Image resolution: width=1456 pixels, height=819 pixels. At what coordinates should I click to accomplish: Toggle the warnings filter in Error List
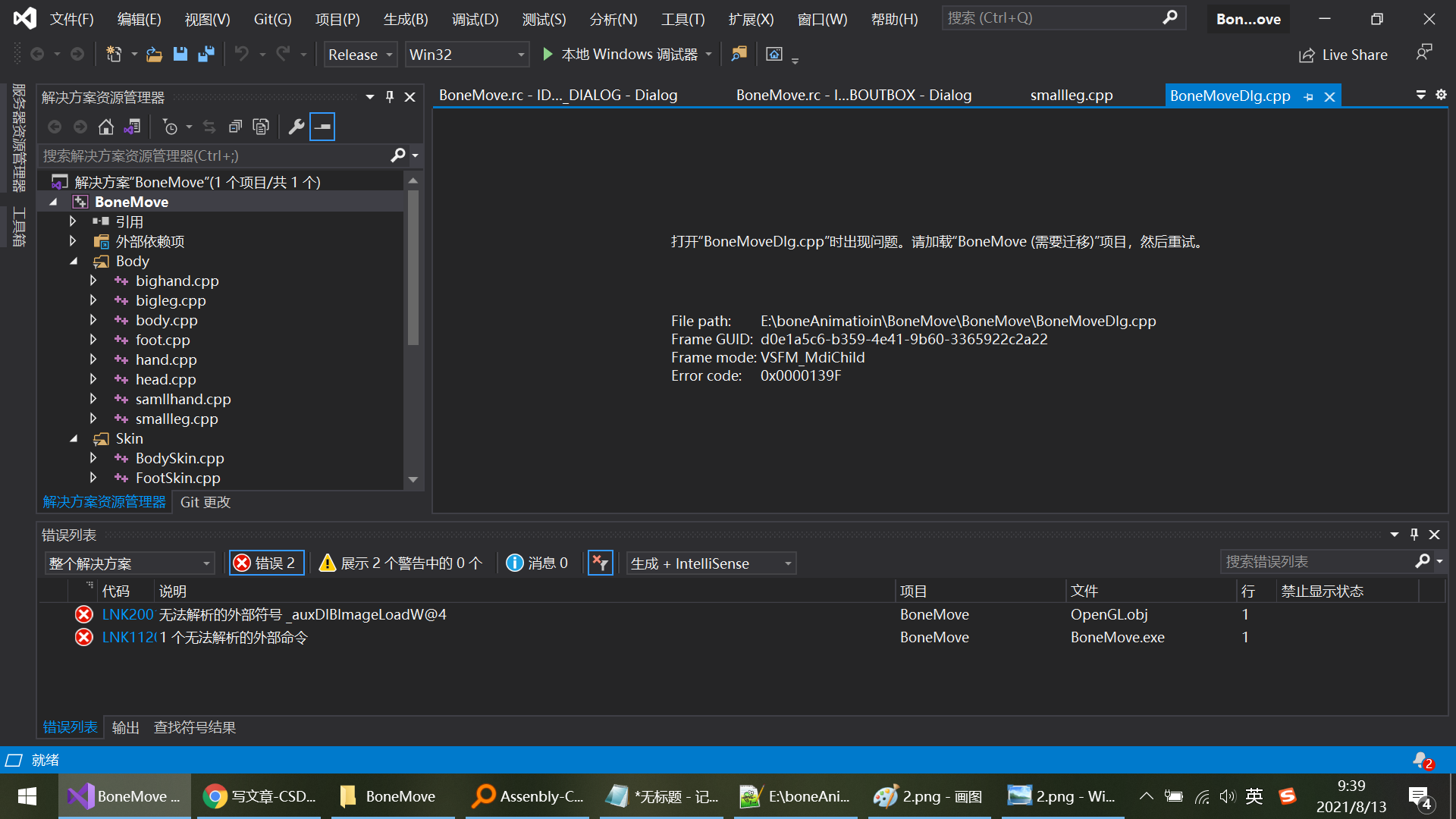tap(401, 563)
